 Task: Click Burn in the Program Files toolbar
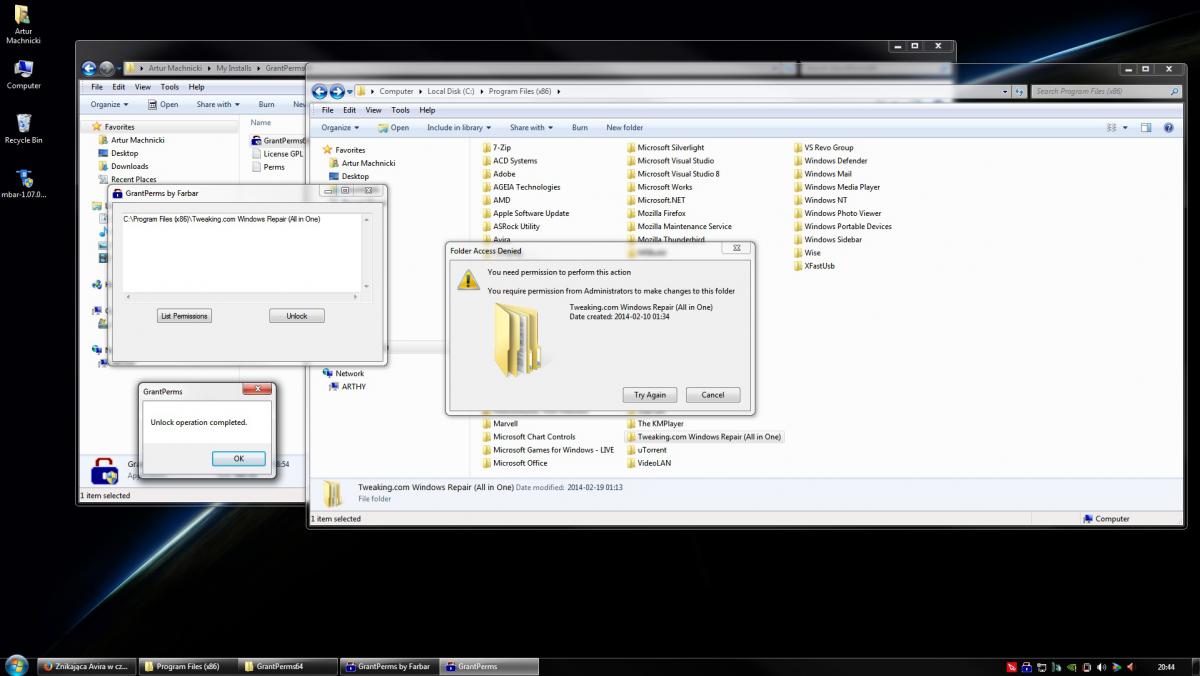click(x=580, y=127)
